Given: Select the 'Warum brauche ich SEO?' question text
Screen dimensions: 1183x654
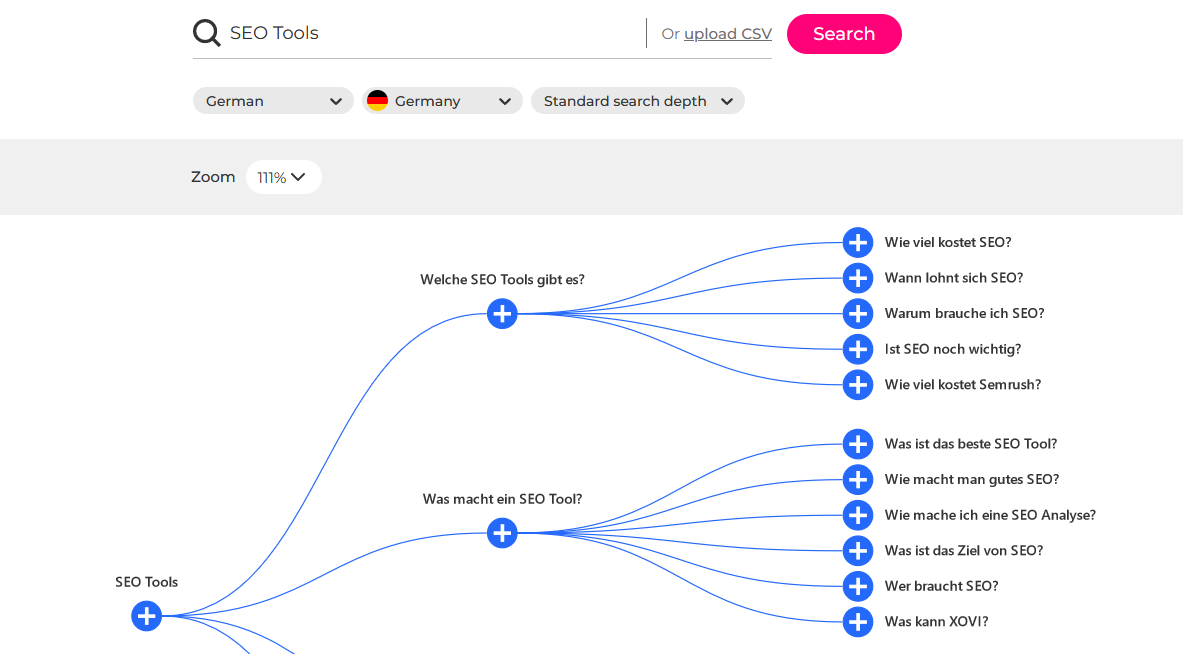Looking at the screenshot, I should [x=964, y=313].
